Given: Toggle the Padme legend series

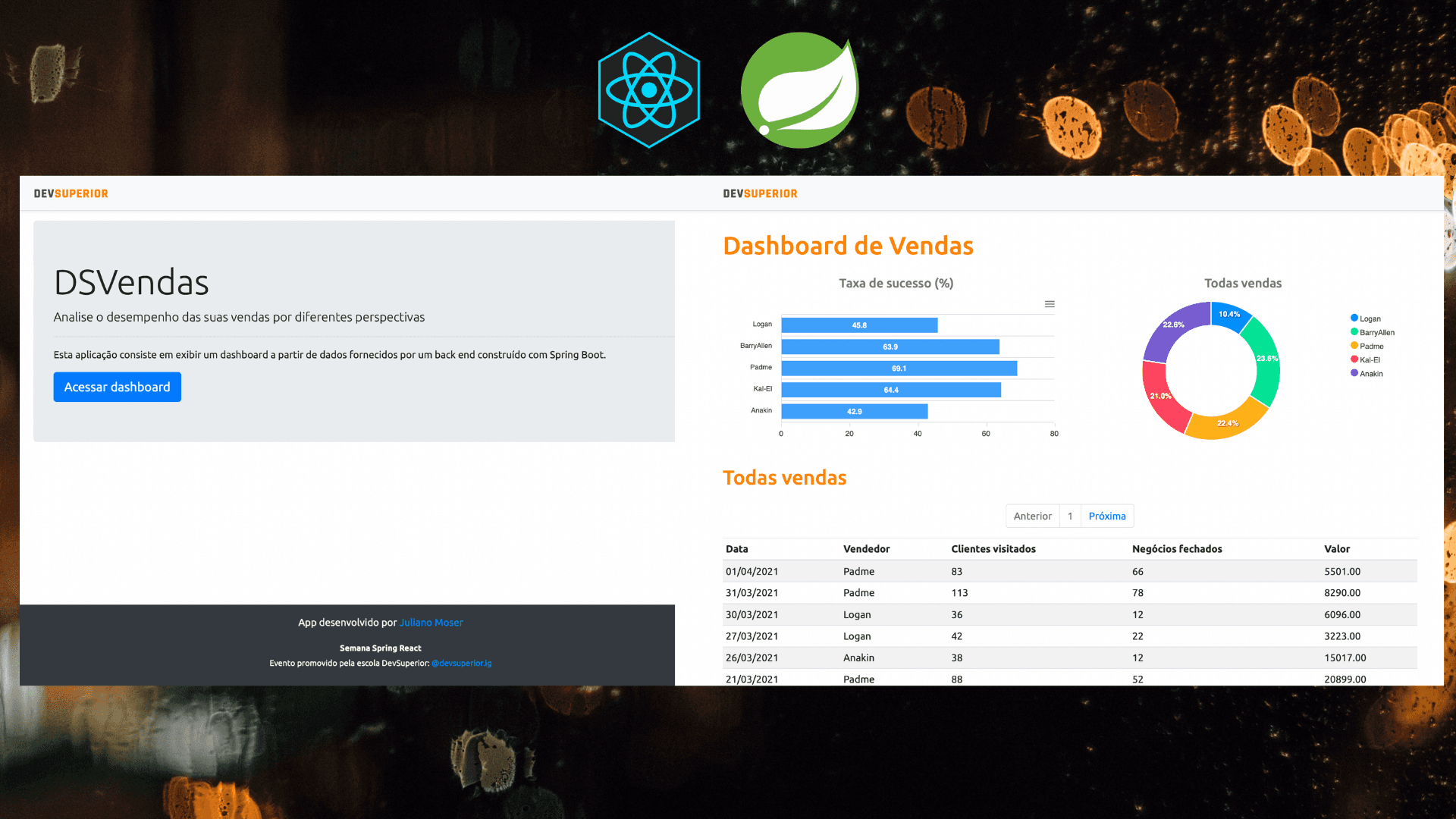Looking at the screenshot, I should [1367, 346].
